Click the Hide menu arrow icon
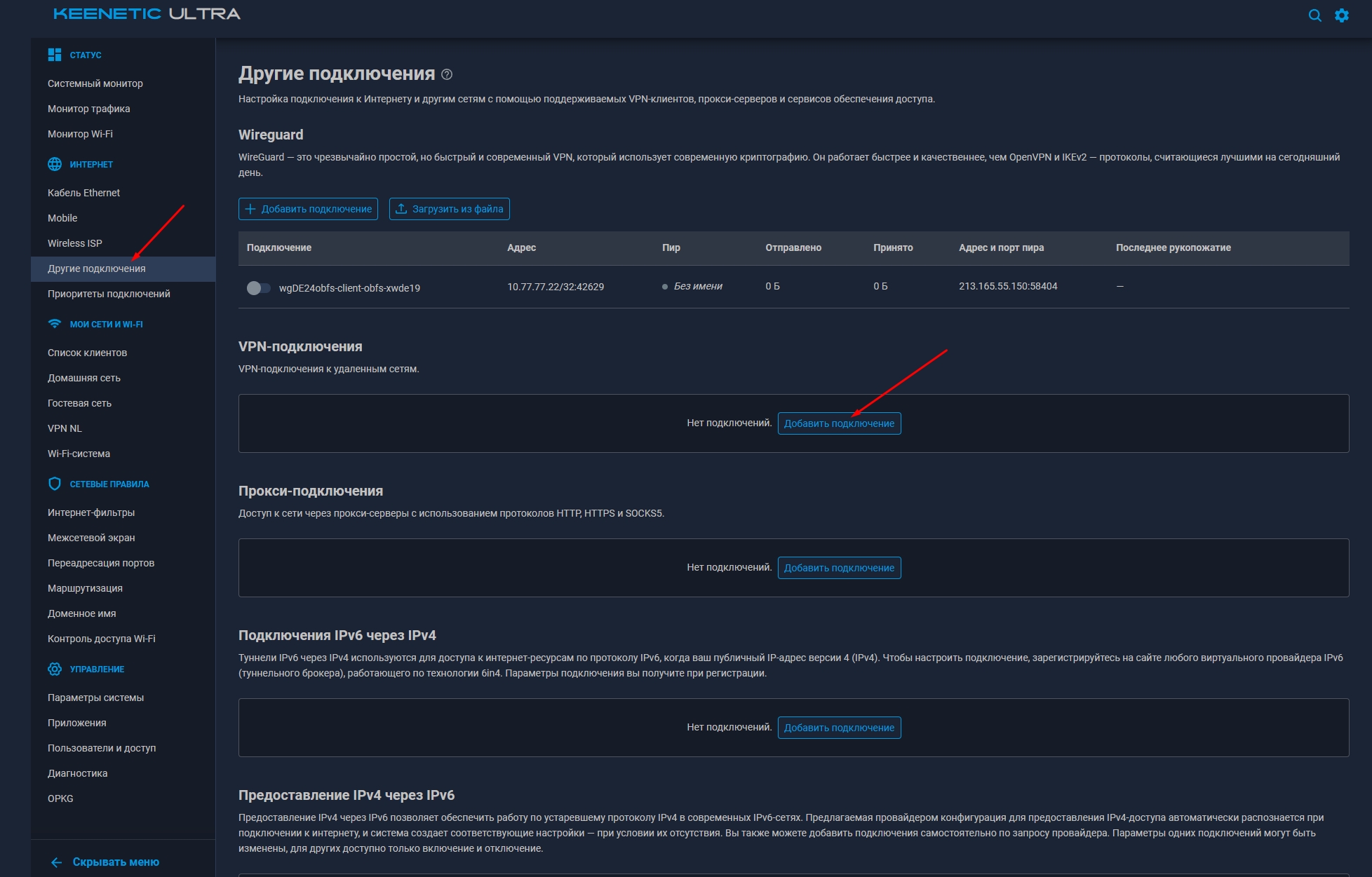The height and width of the screenshot is (877, 1372). (57, 862)
